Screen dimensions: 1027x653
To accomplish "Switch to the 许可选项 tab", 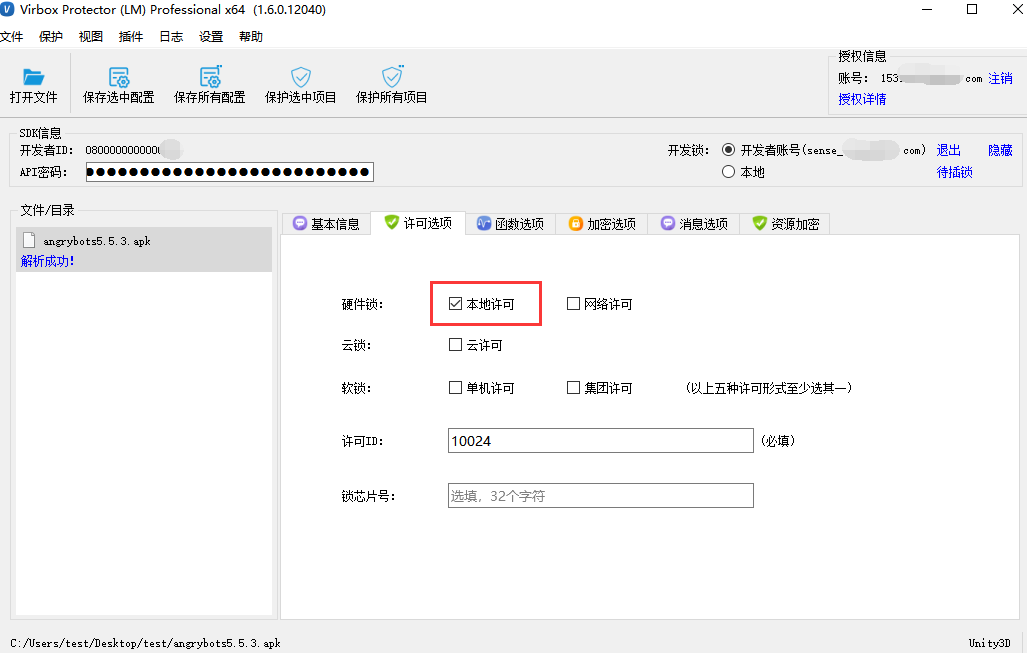I will 418,223.
